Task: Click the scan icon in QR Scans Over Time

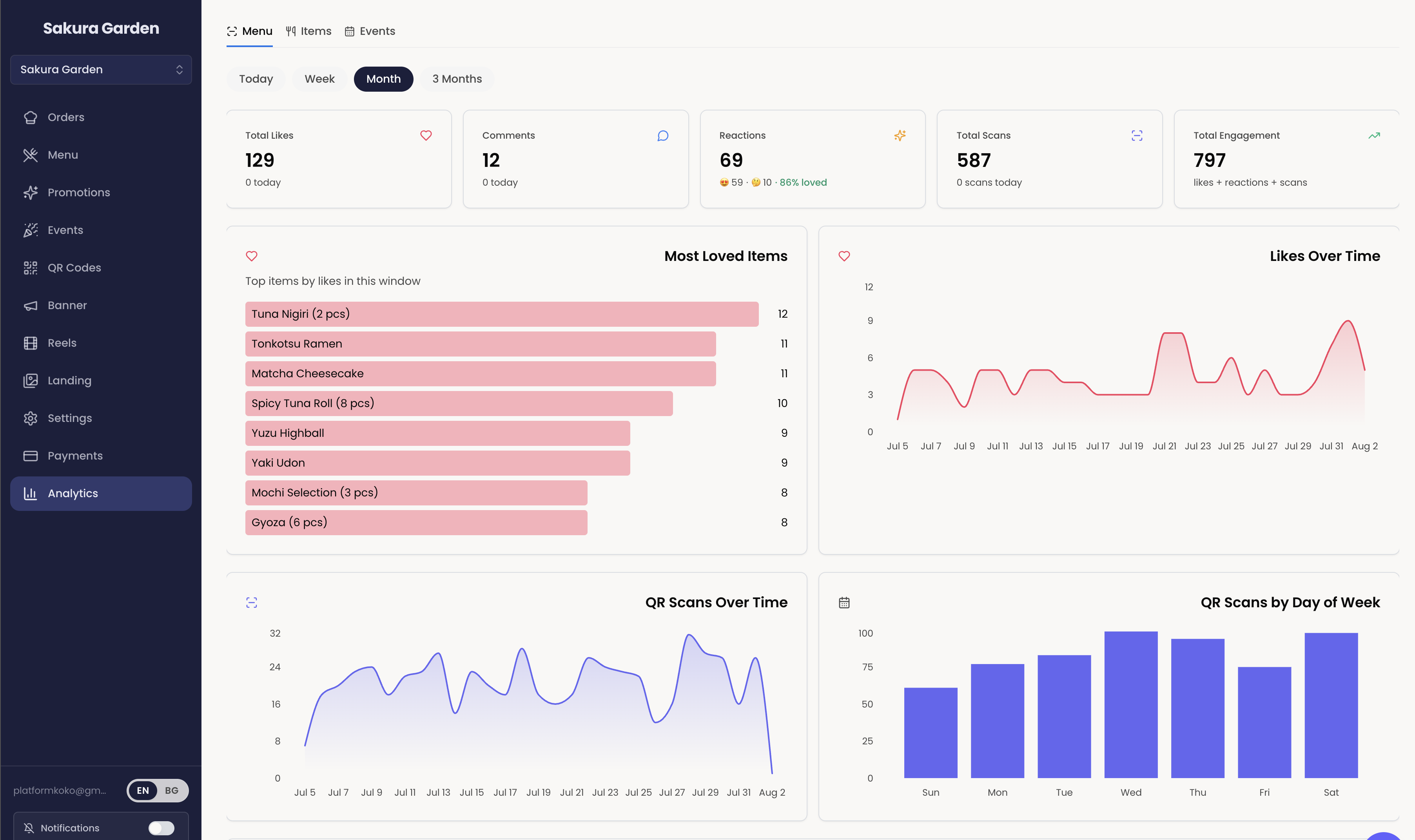Action: click(251, 603)
